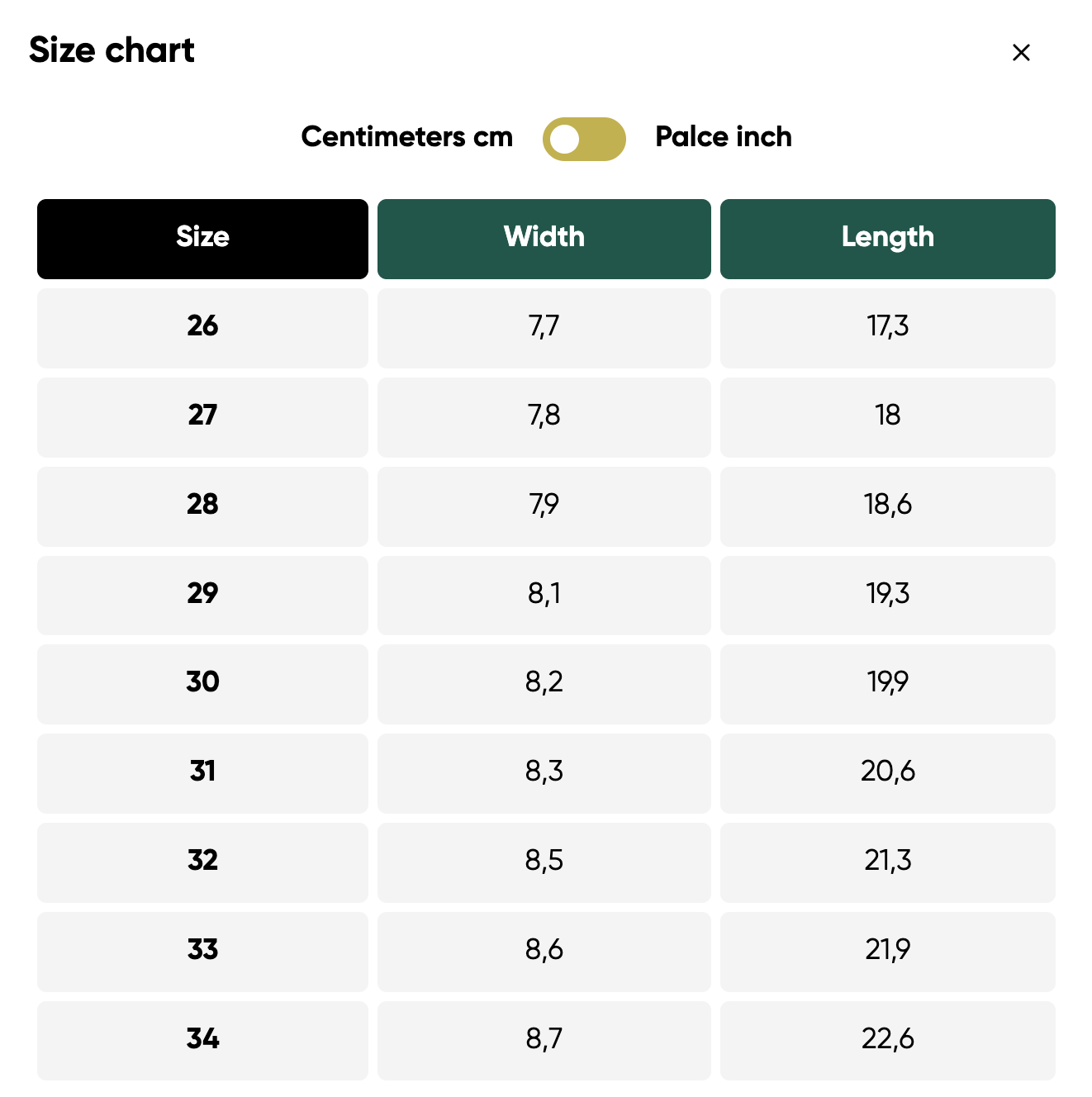
Task: Select the Centimeters cm label
Action: (407, 136)
